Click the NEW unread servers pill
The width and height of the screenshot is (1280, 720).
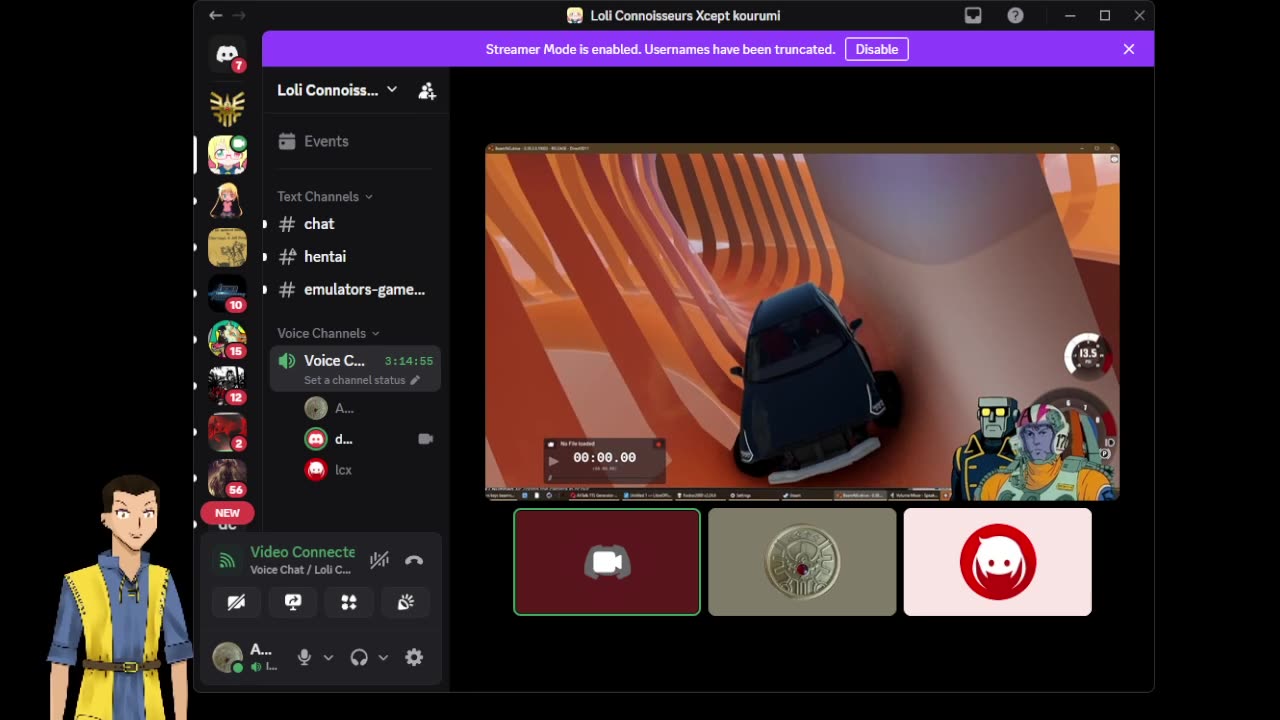(227, 513)
